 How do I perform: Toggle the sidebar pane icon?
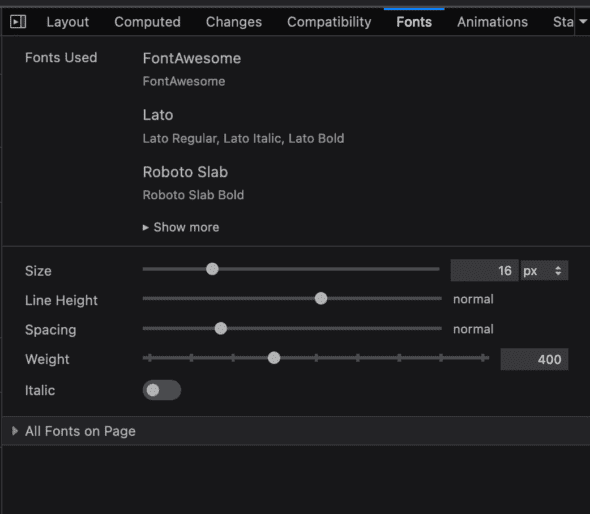tap(18, 22)
